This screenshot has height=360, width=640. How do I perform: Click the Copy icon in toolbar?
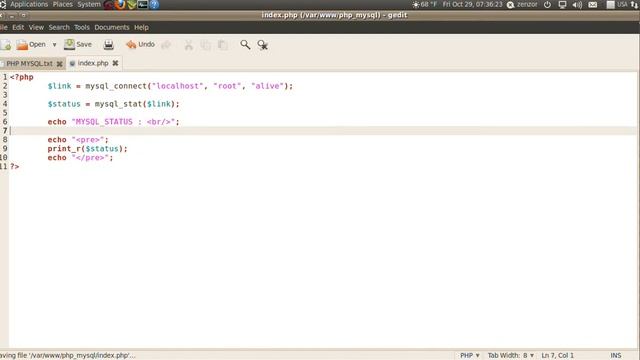pyautogui.click(x=205, y=45)
